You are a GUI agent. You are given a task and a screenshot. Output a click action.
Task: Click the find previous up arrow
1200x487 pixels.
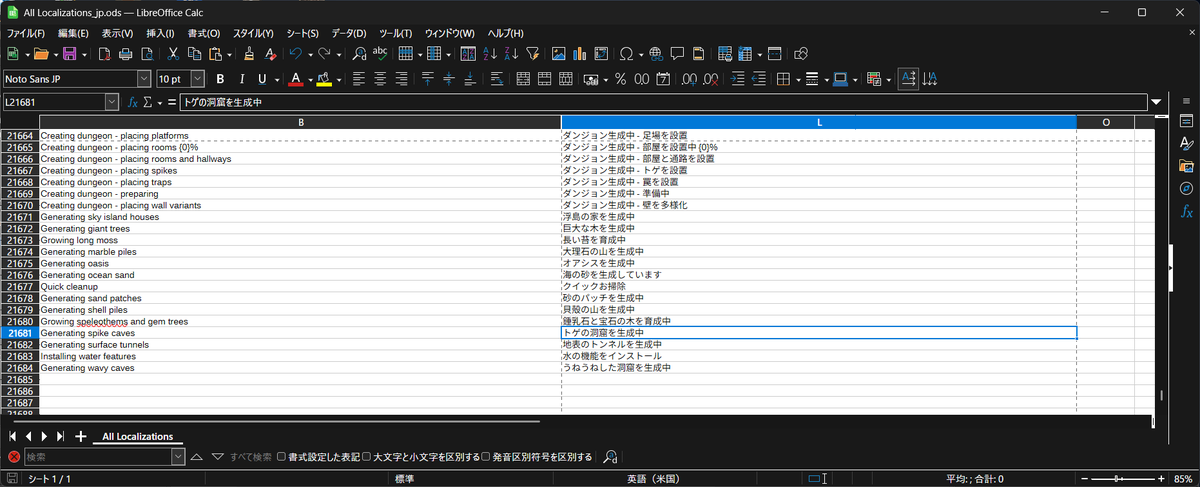[x=197, y=457]
